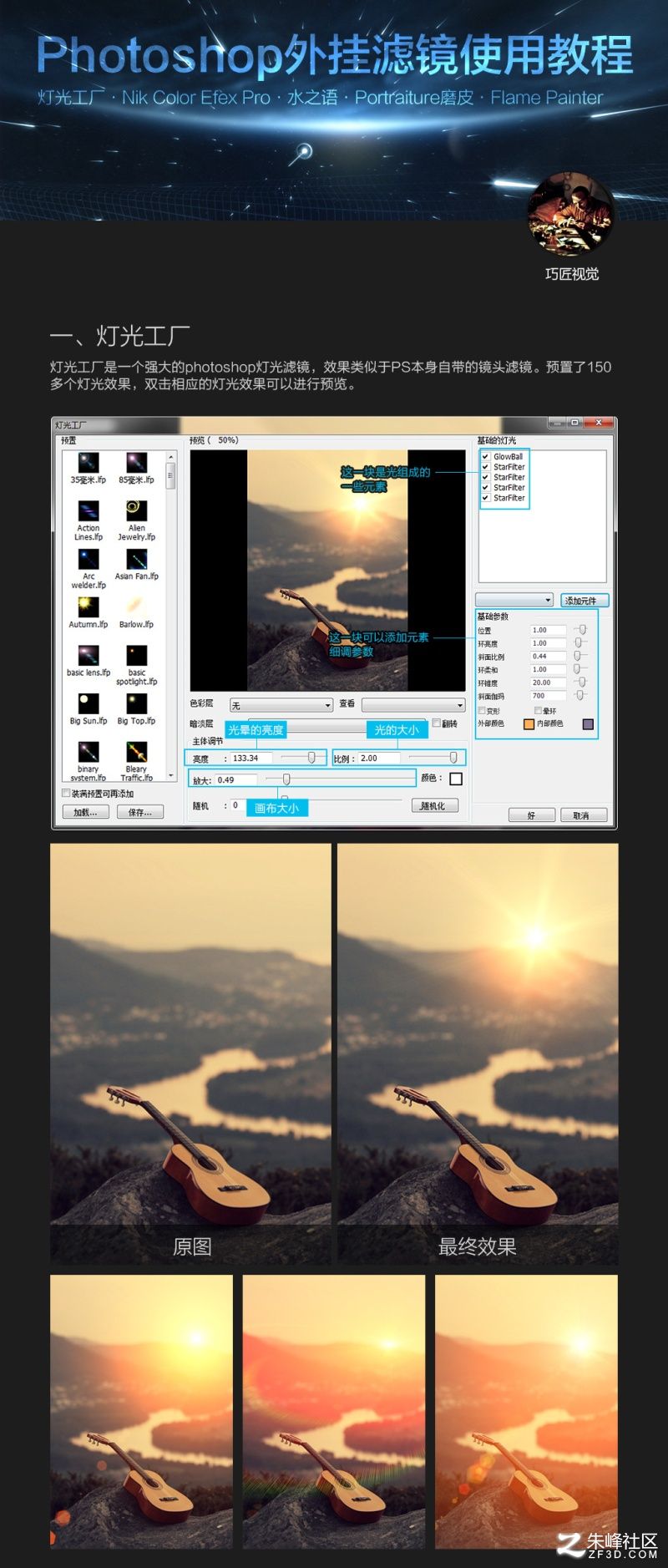Click the 灯光工厂 dialog title text
The image size is (668, 1568).
[71, 425]
